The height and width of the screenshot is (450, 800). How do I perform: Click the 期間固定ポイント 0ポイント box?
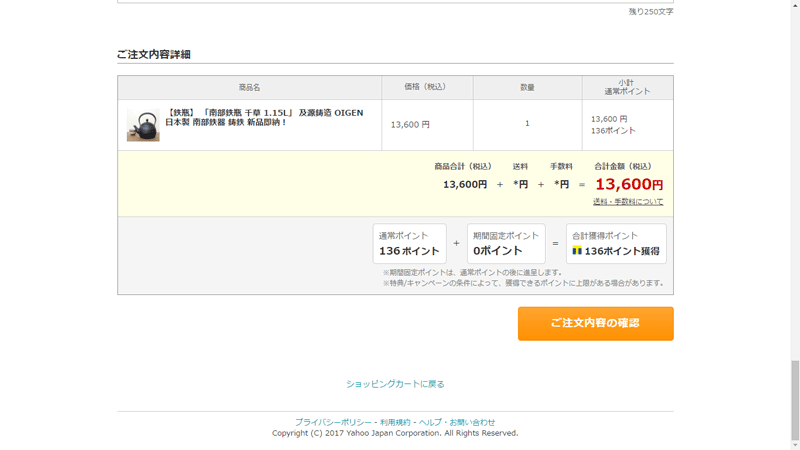(x=506, y=243)
